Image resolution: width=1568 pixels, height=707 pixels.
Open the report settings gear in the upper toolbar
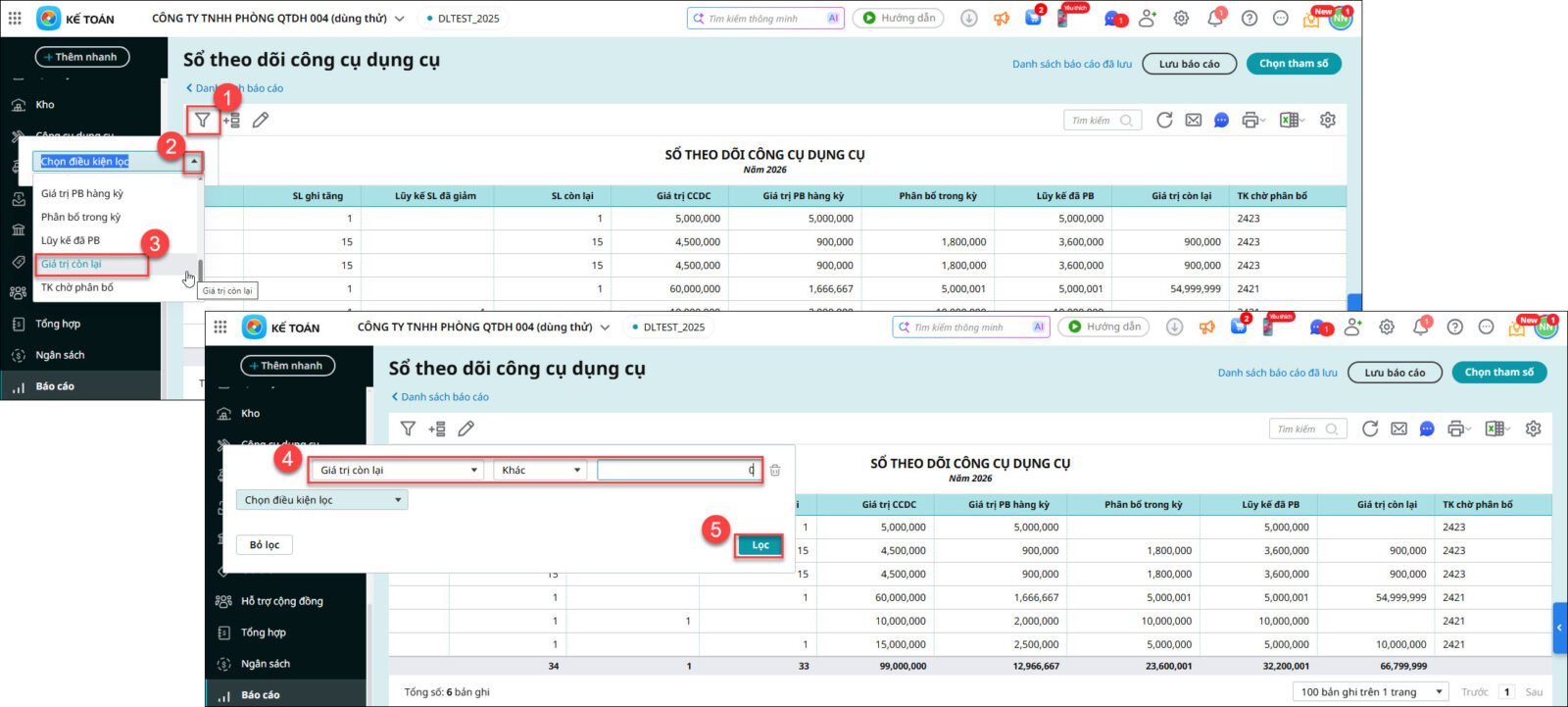[1328, 120]
